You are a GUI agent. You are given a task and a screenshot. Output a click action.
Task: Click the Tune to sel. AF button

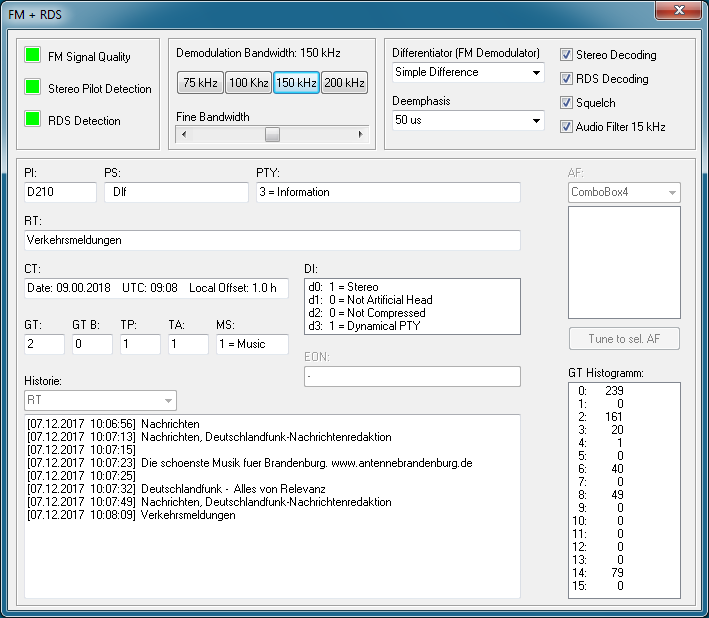click(x=624, y=339)
